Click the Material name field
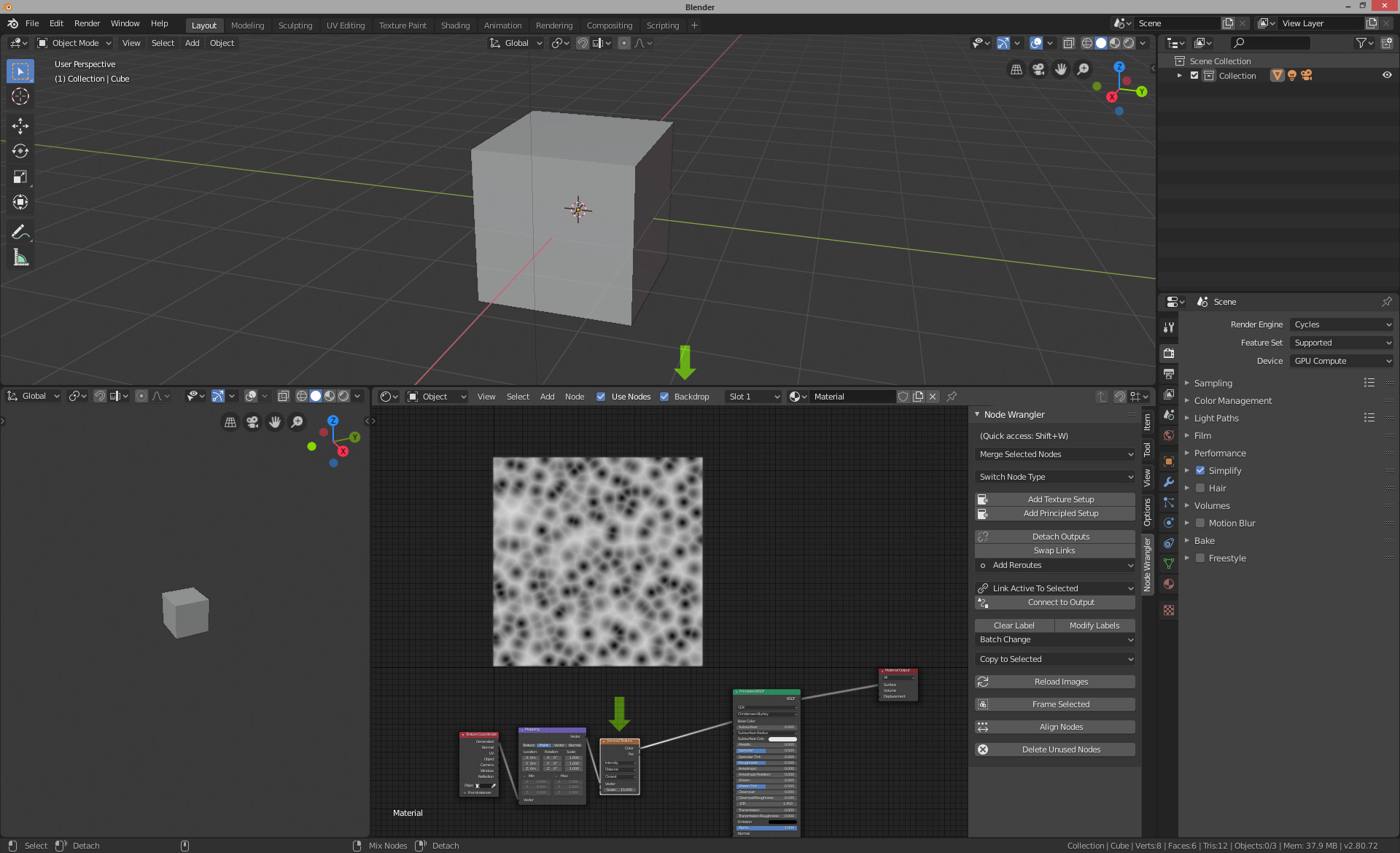1400x853 pixels. (852, 397)
